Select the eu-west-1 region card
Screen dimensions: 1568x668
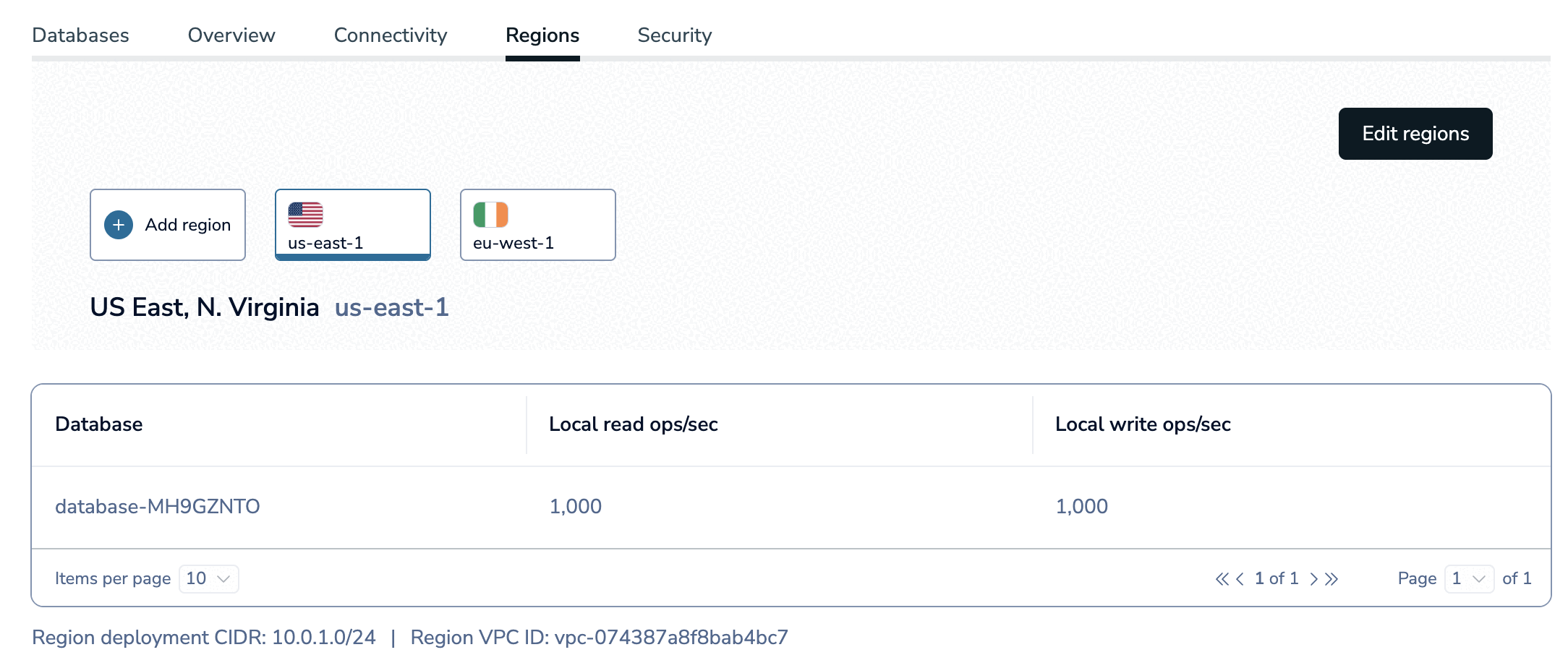(x=537, y=224)
